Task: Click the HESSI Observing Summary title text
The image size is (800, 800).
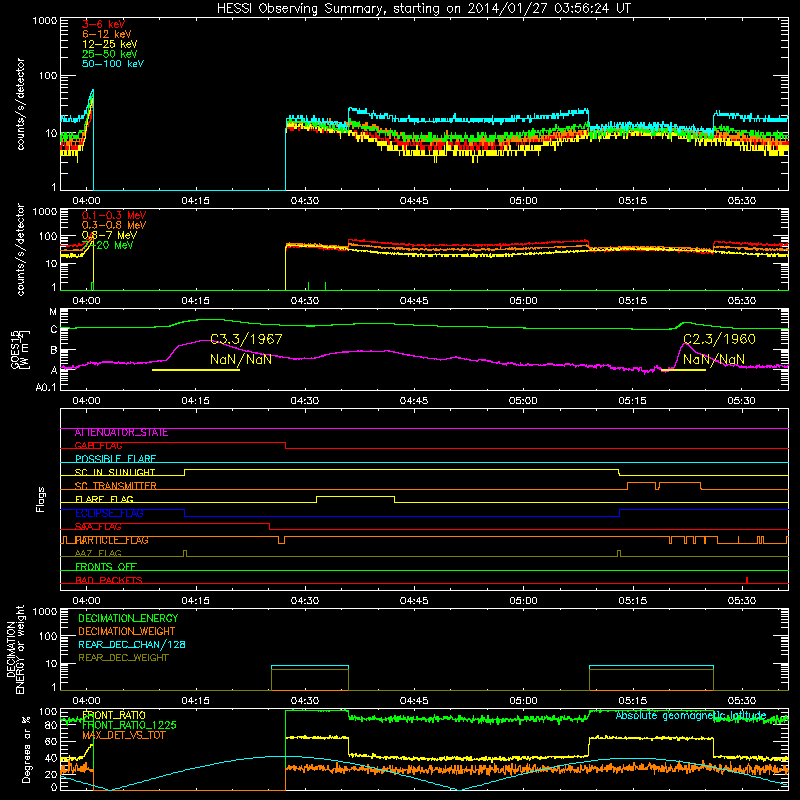Action: click(x=423, y=8)
